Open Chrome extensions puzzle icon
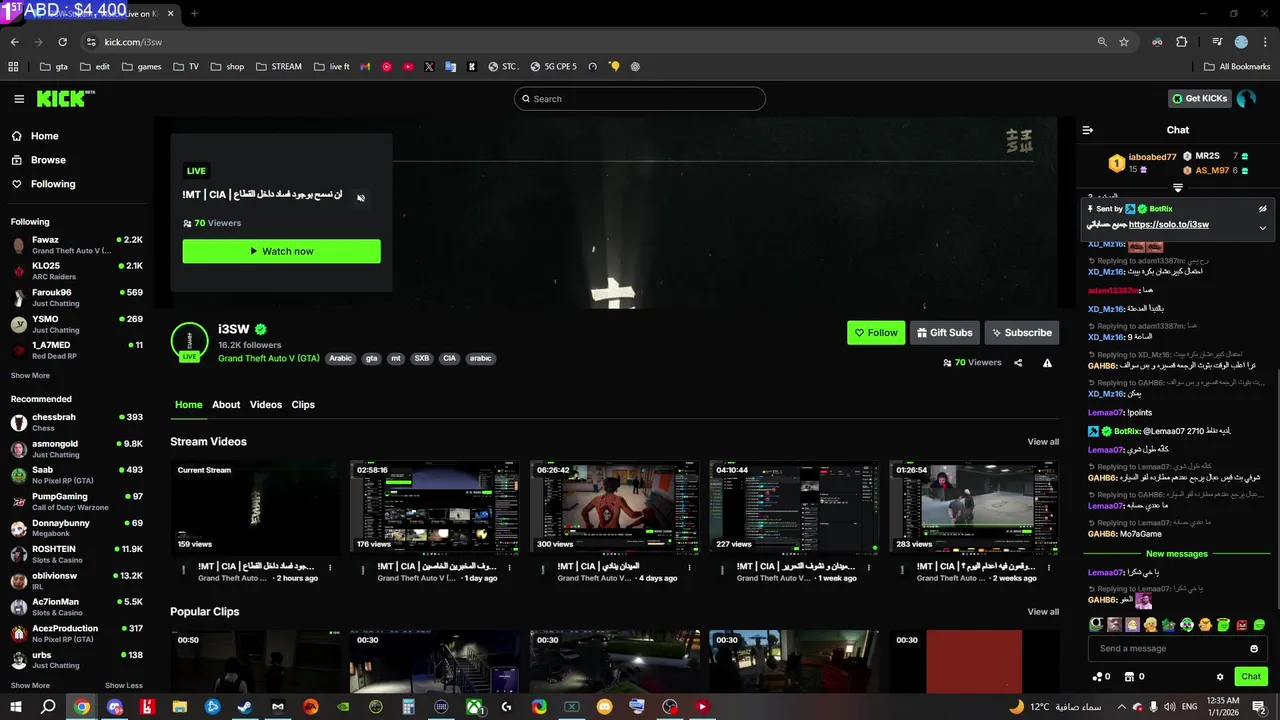Screen dimensions: 1280x720 click(x=1182, y=42)
